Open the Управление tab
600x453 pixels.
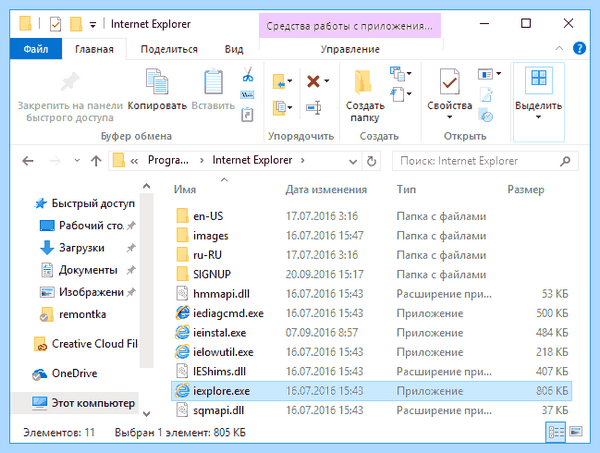[350, 49]
